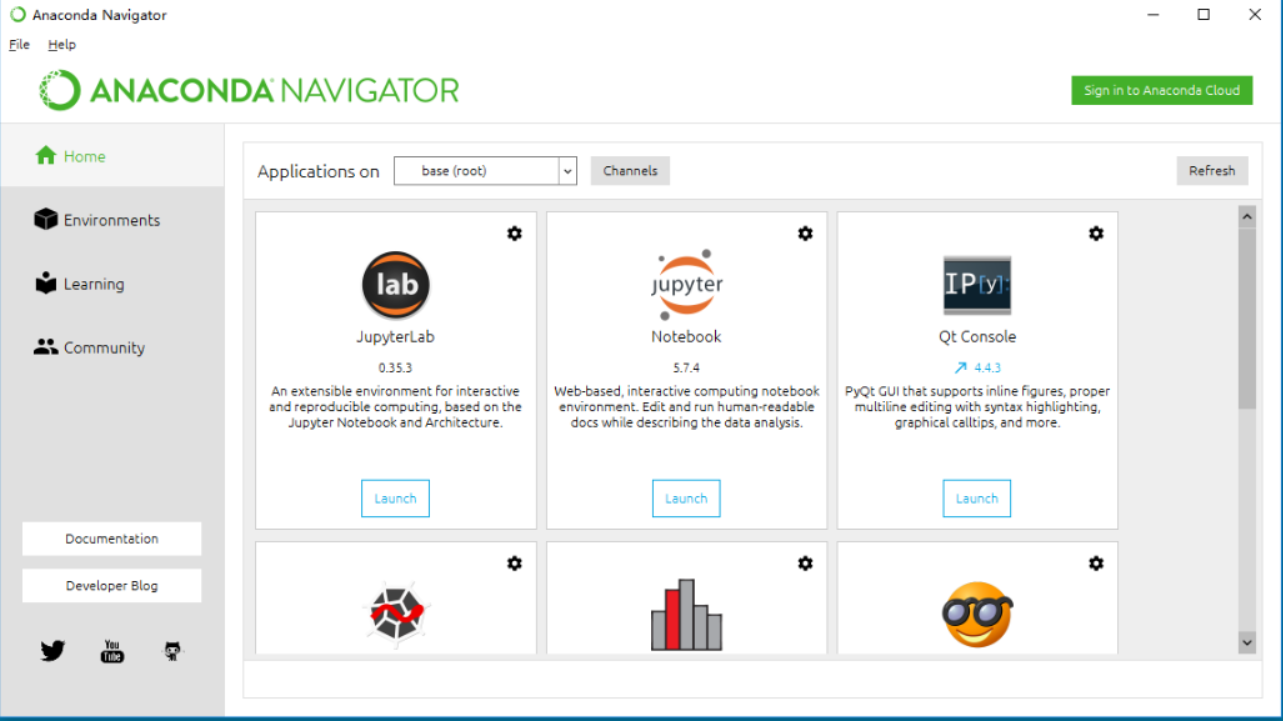Click the JupyterLab title text

pyautogui.click(x=395, y=337)
